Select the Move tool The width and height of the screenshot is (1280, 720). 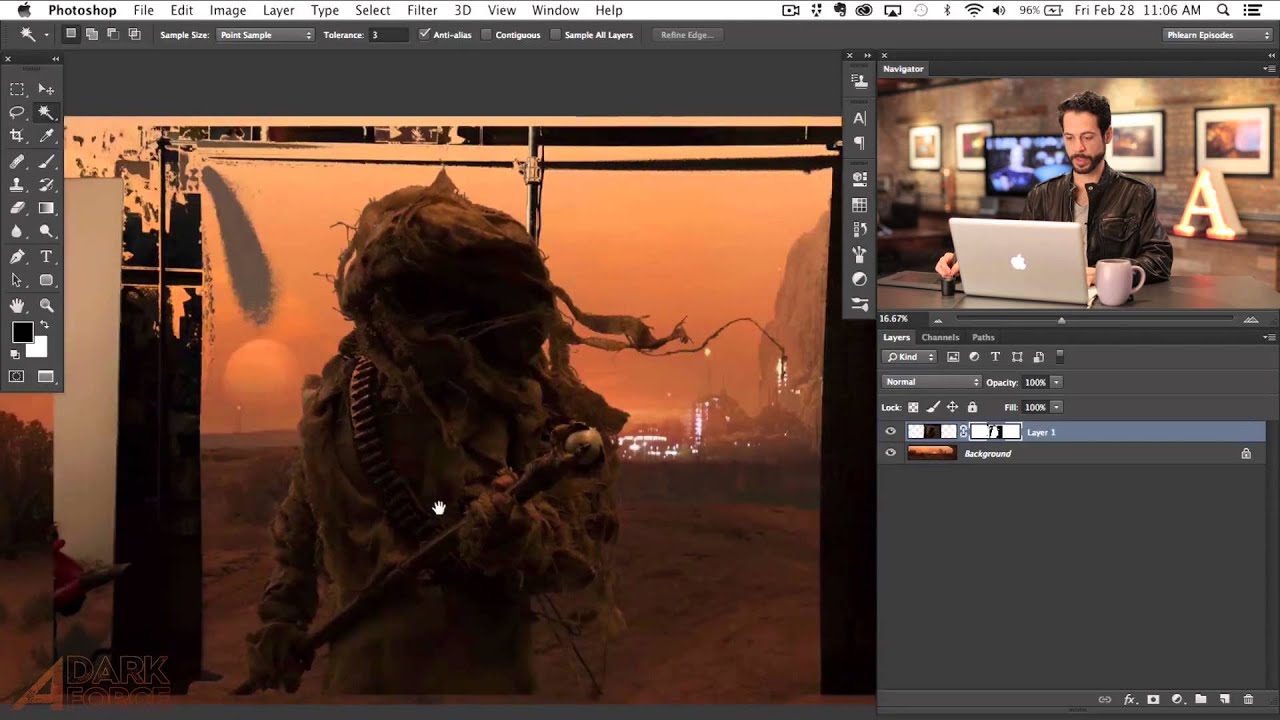(46, 90)
